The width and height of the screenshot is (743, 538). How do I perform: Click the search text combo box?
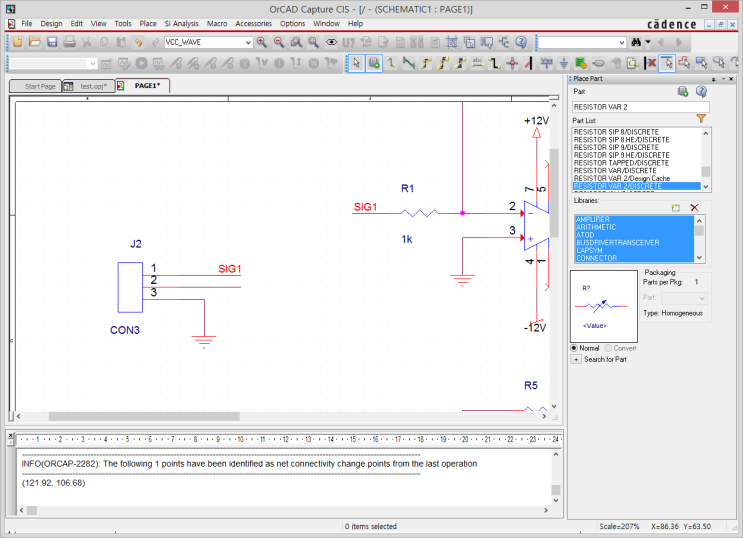pyautogui.click(x=582, y=43)
